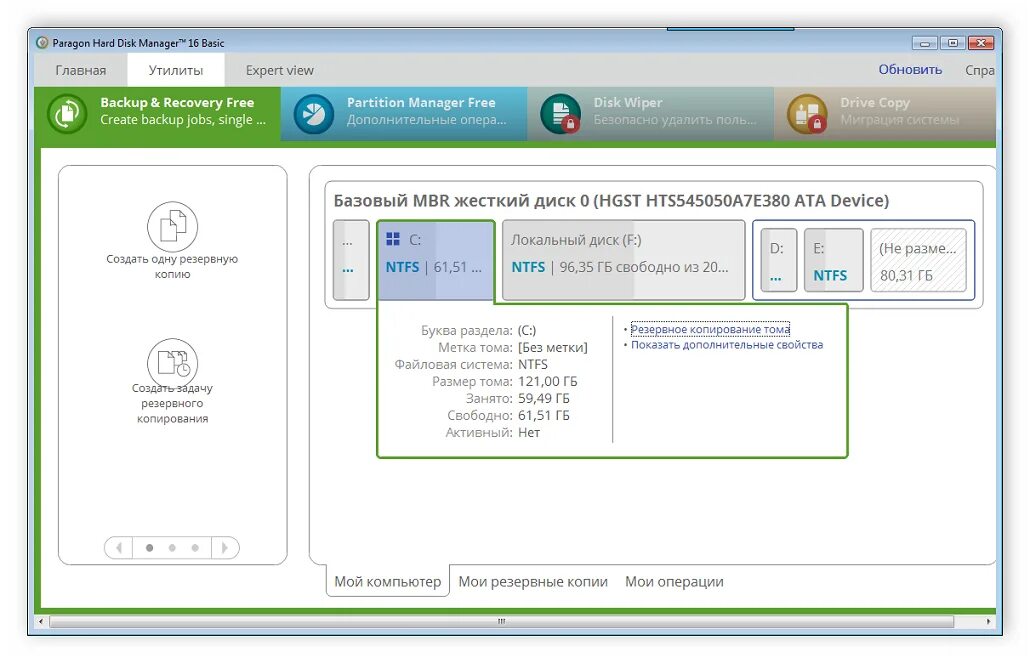
Task: Open the Справка menu at top right
Action: tap(979, 70)
